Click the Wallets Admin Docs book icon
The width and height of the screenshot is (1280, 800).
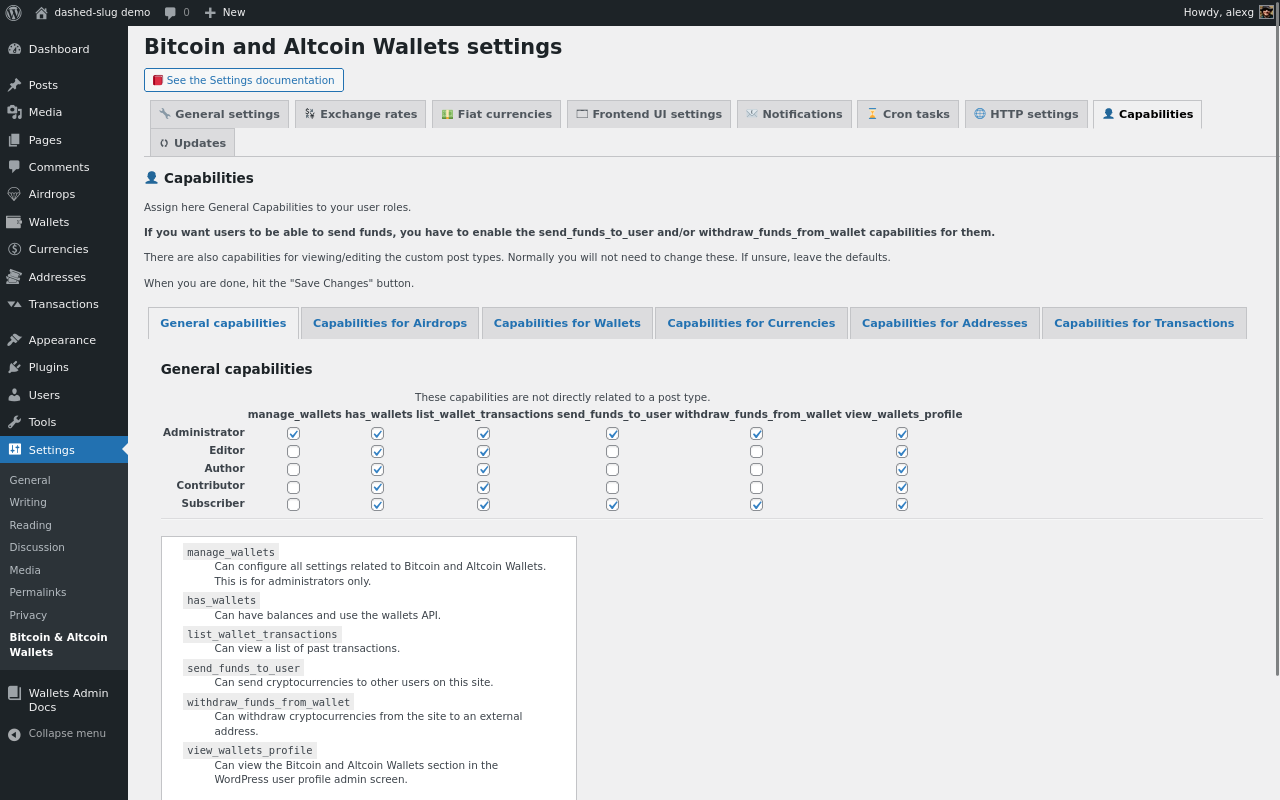14,693
